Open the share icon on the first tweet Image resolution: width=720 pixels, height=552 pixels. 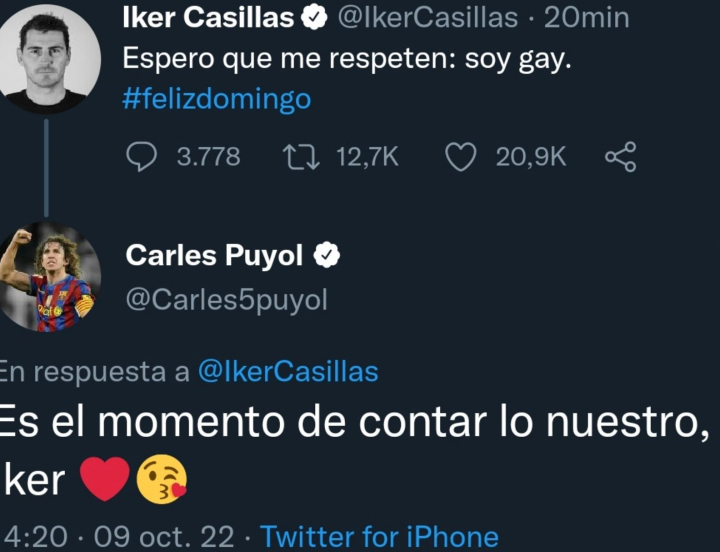click(x=620, y=156)
